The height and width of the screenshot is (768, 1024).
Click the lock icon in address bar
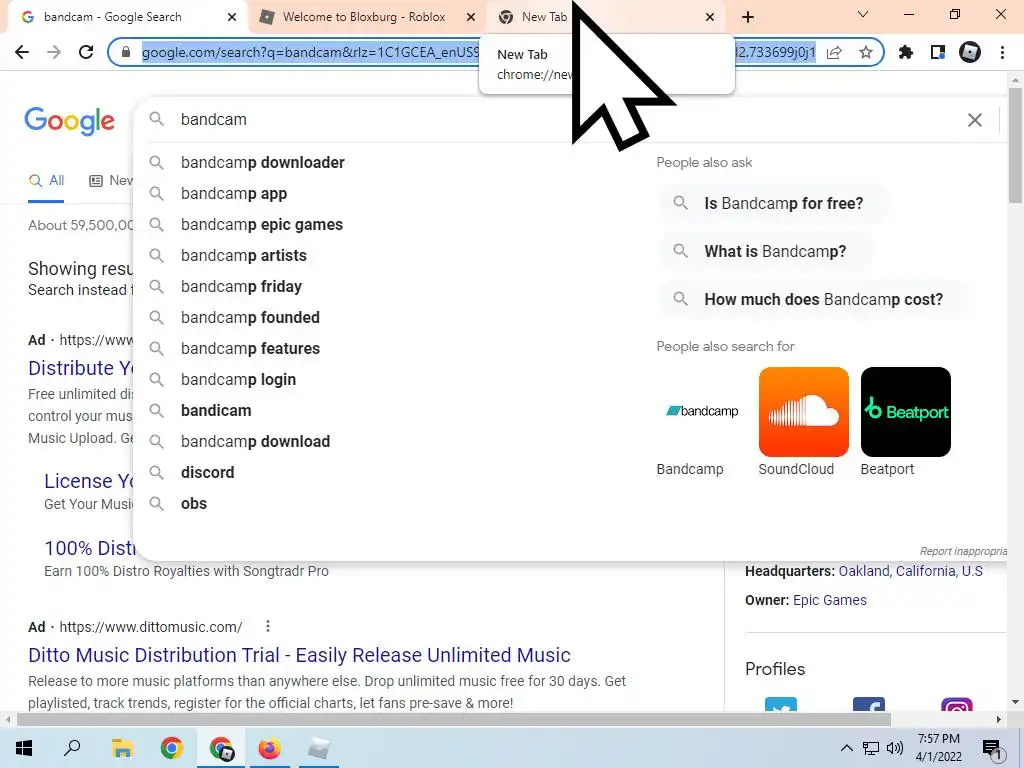click(126, 52)
